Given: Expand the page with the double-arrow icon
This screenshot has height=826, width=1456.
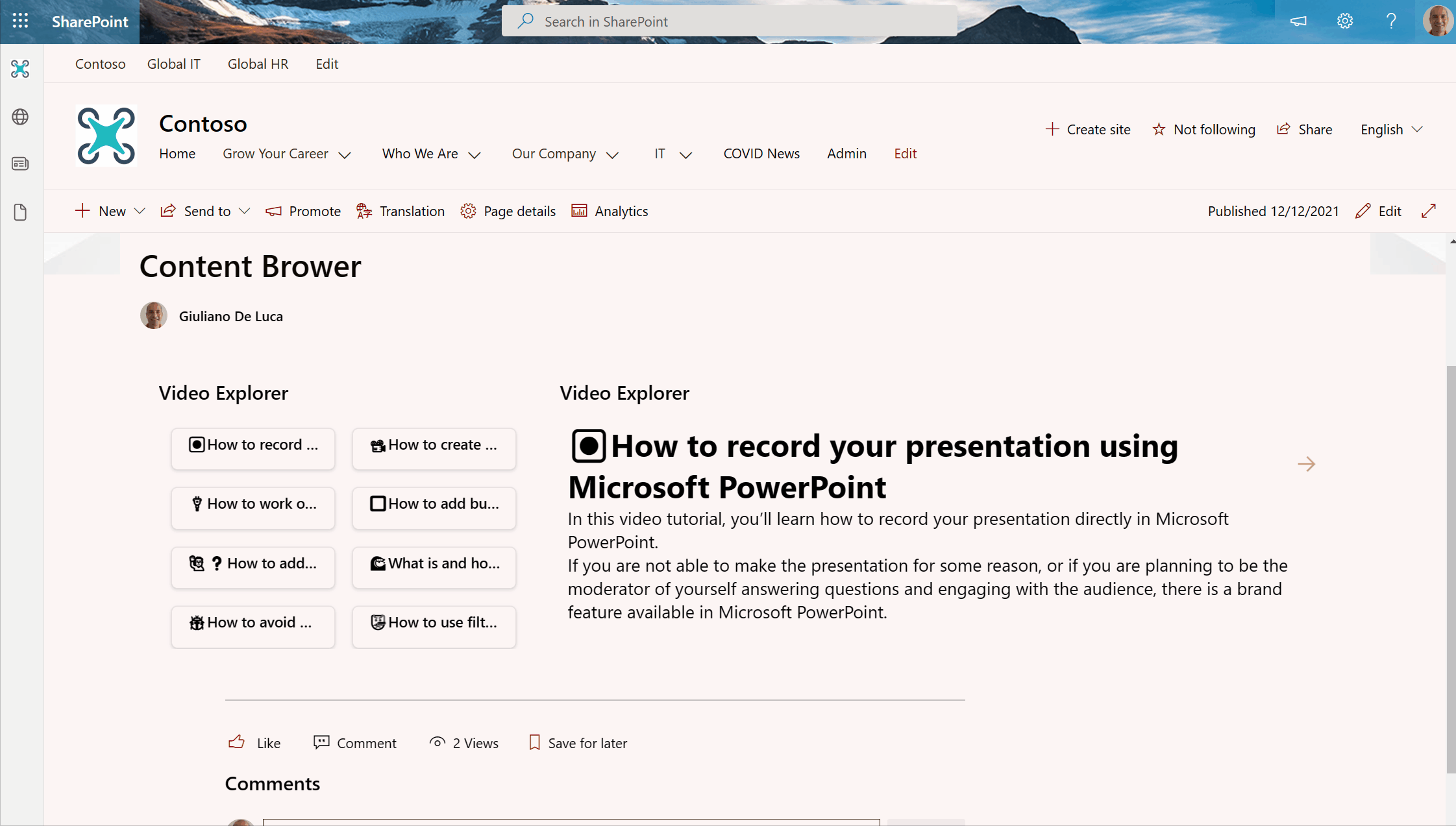Looking at the screenshot, I should click(1428, 211).
